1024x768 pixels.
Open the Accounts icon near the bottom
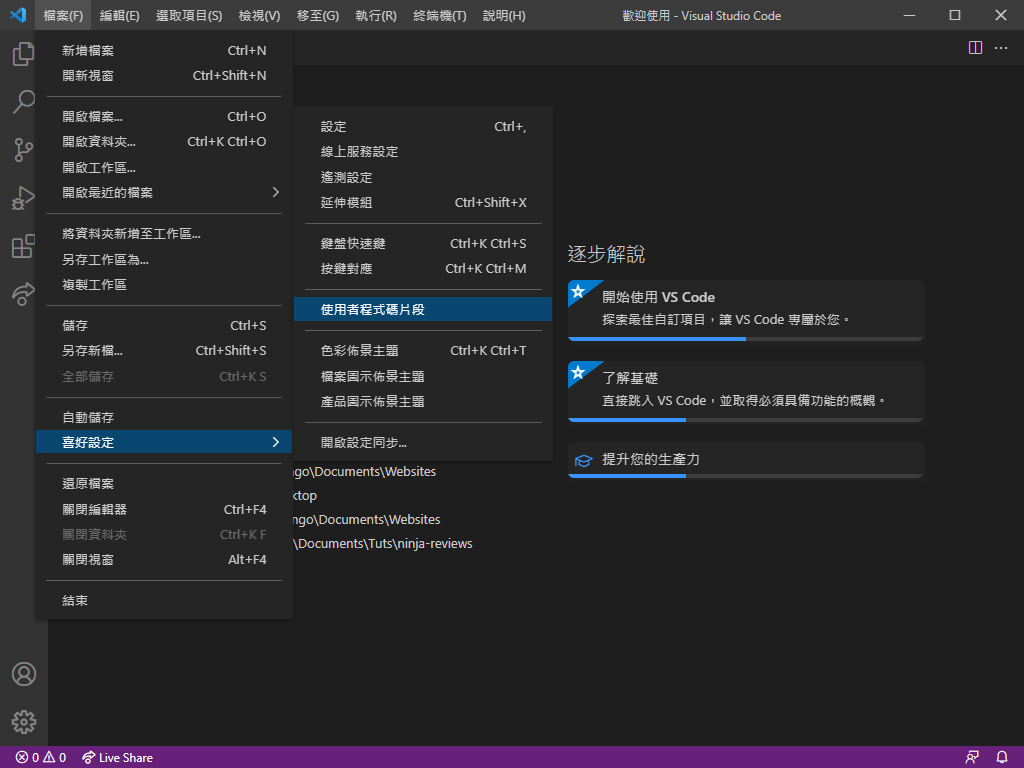[x=22, y=674]
